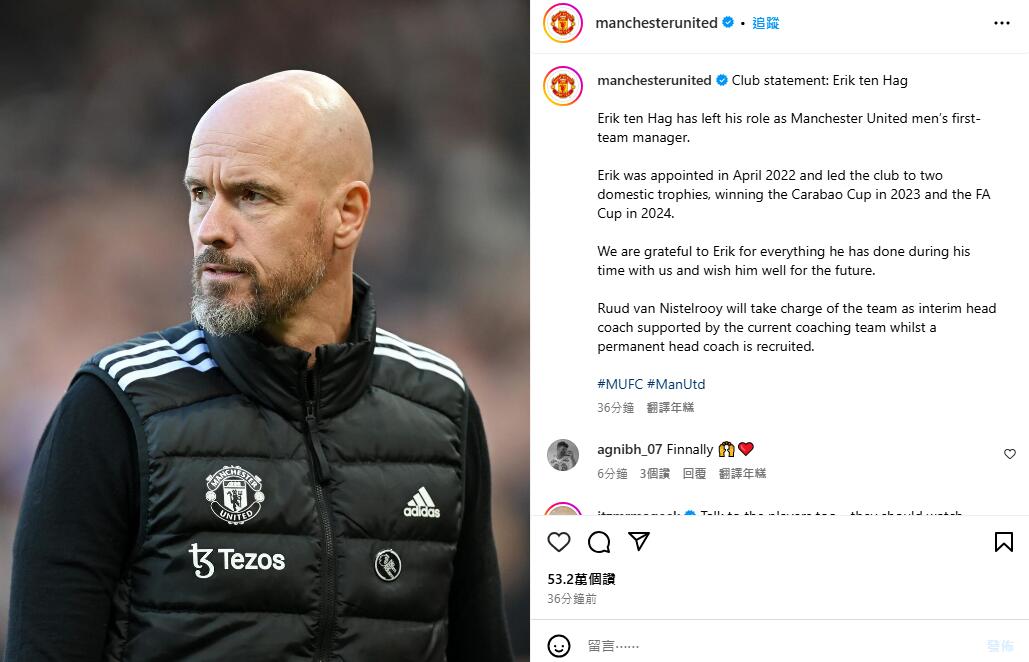Open agnibh_07 username link
1029x662 pixels.
pyautogui.click(x=629, y=449)
